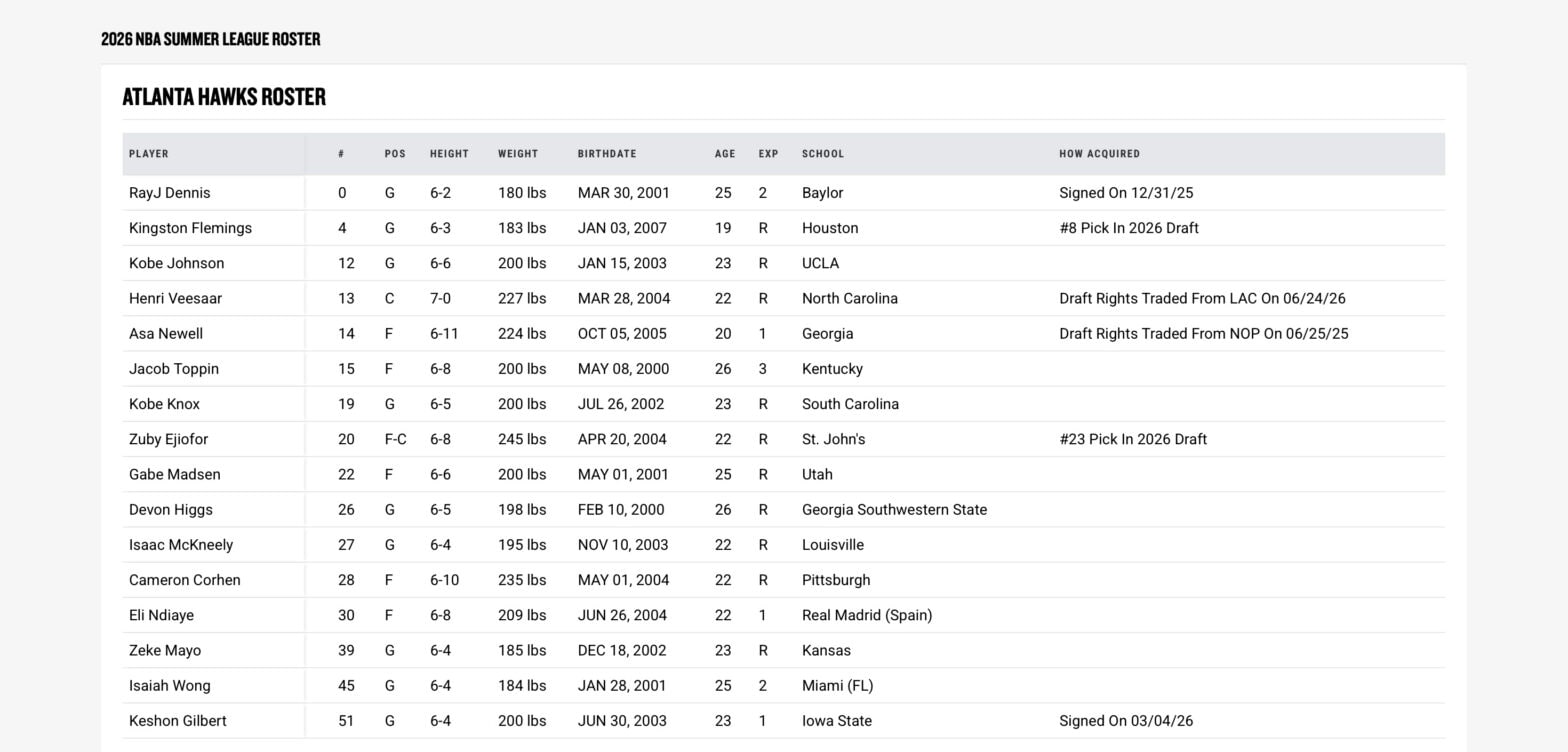Select 'Signed On 12/31/25' cell
This screenshot has width=1568, height=752.
click(x=1126, y=193)
